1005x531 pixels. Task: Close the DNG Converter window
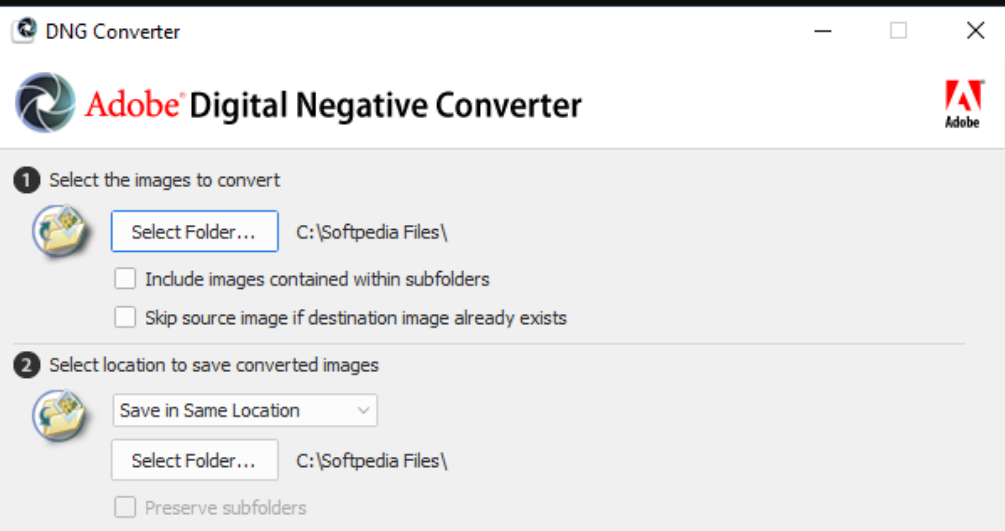coord(976,31)
